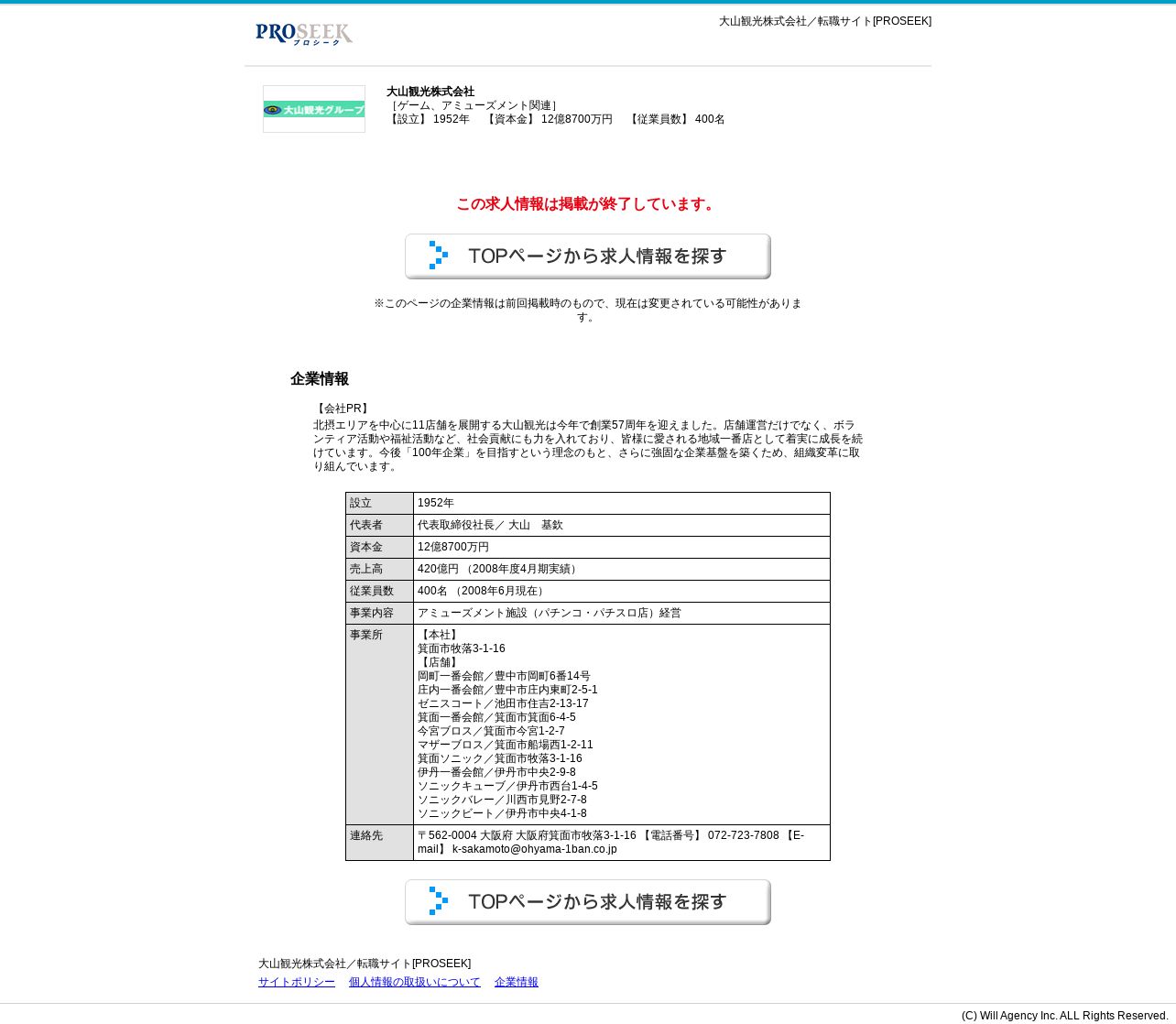
Task: Click the 資本金 table header cell
Action: (379, 548)
